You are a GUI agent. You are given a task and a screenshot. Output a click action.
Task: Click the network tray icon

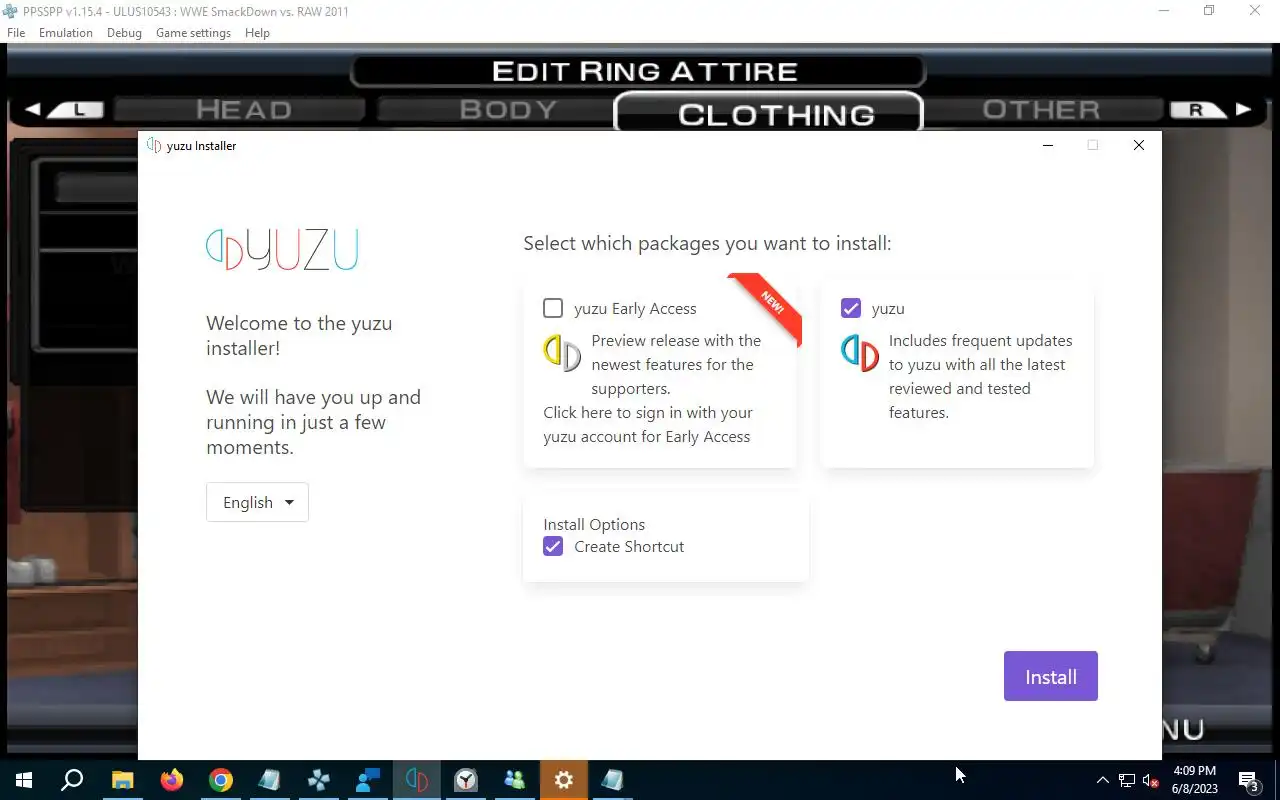point(1127,780)
